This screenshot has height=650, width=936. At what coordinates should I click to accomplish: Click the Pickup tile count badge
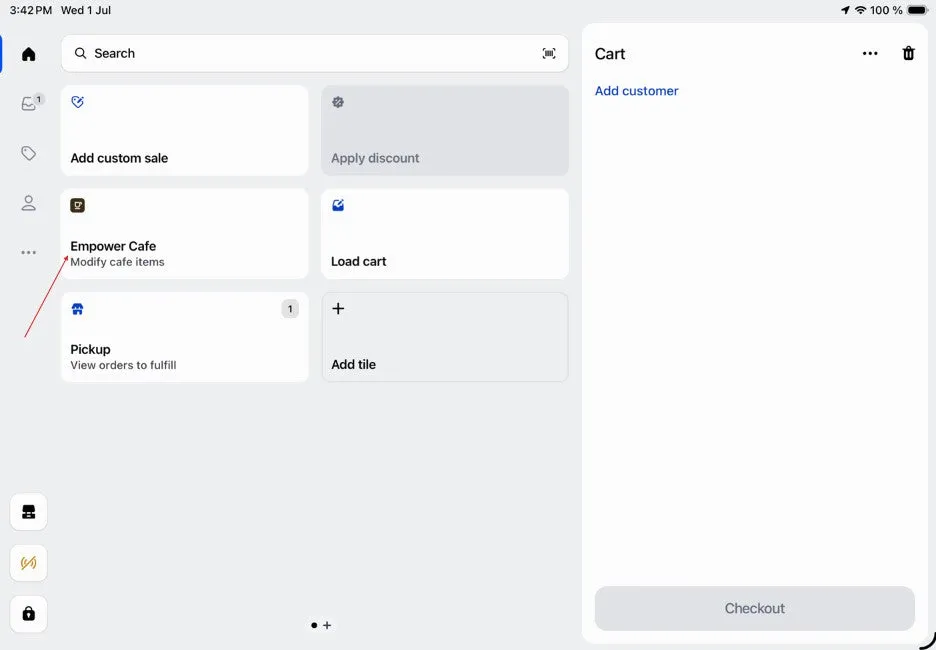click(290, 309)
